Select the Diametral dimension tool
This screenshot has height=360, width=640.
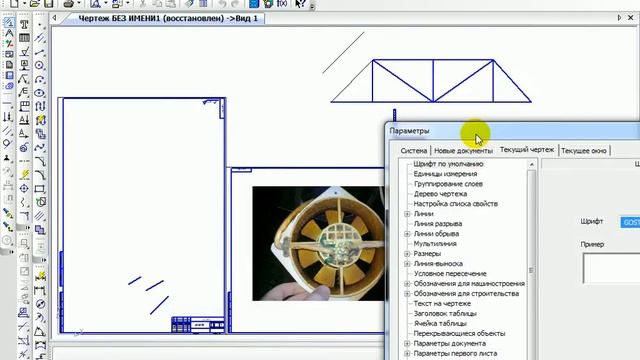click(x=40, y=304)
